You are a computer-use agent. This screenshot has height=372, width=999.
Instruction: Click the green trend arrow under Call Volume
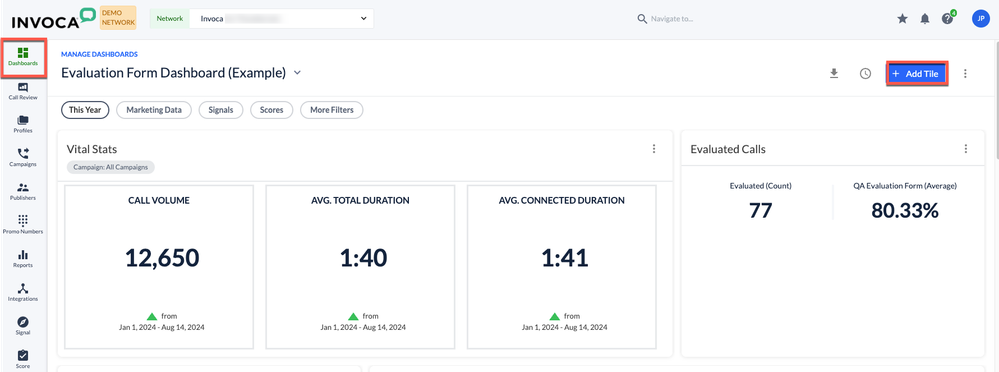(152, 317)
